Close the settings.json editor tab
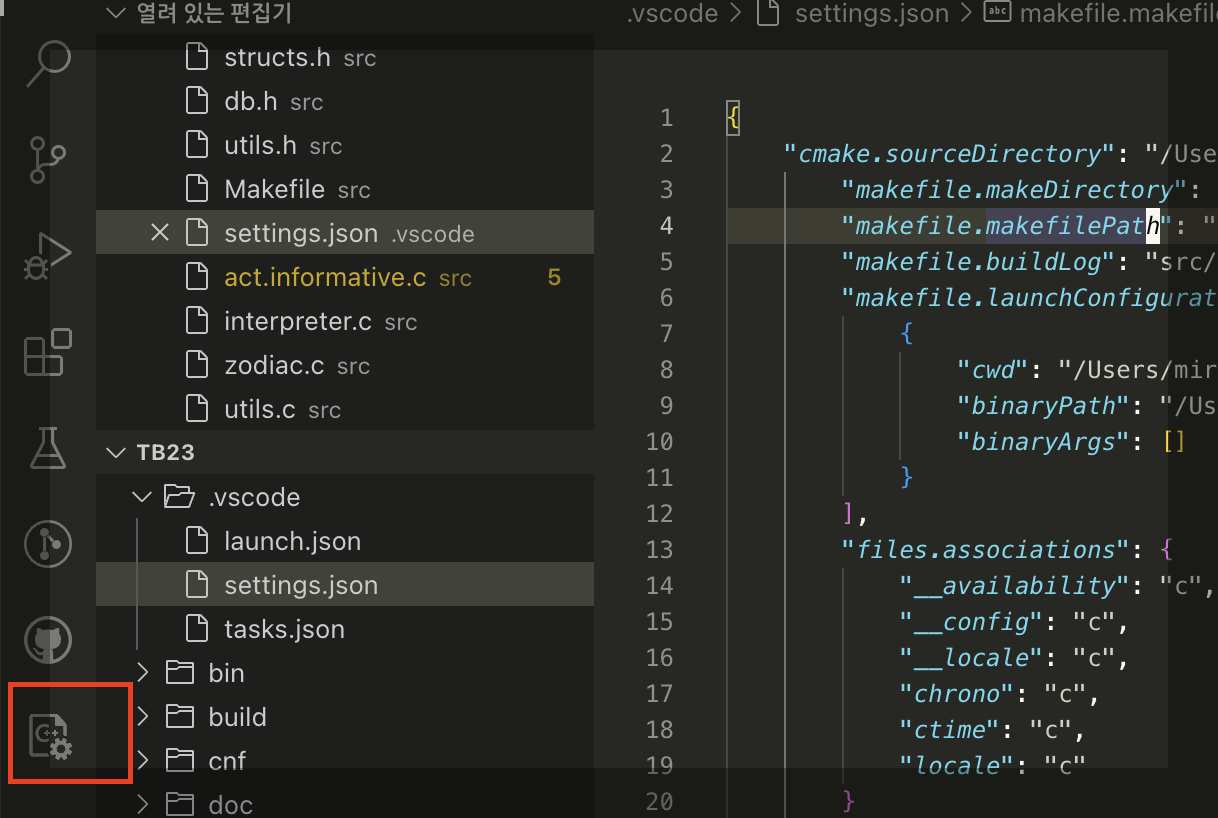This screenshot has height=818, width=1218. [x=160, y=232]
